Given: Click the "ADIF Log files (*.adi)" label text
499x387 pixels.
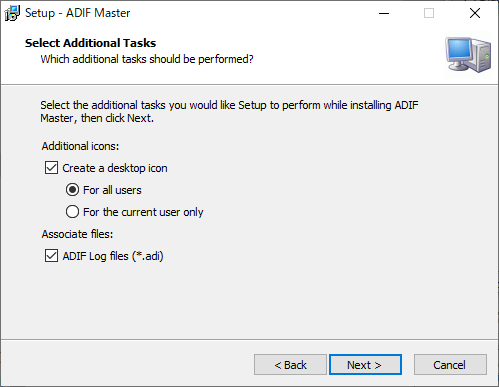Looking at the screenshot, I should coord(113,256).
